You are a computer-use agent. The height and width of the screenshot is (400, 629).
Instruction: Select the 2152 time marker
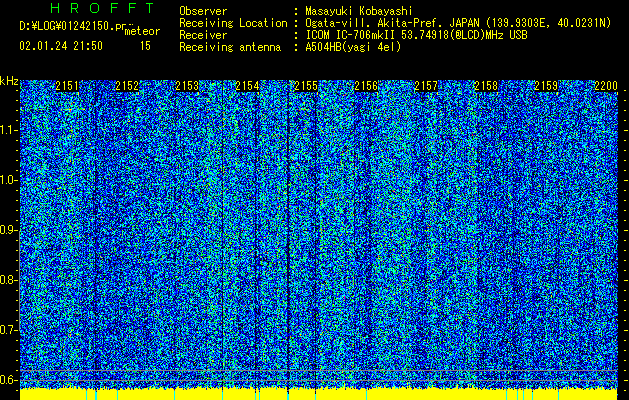pyautogui.click(x=127, y=86)
